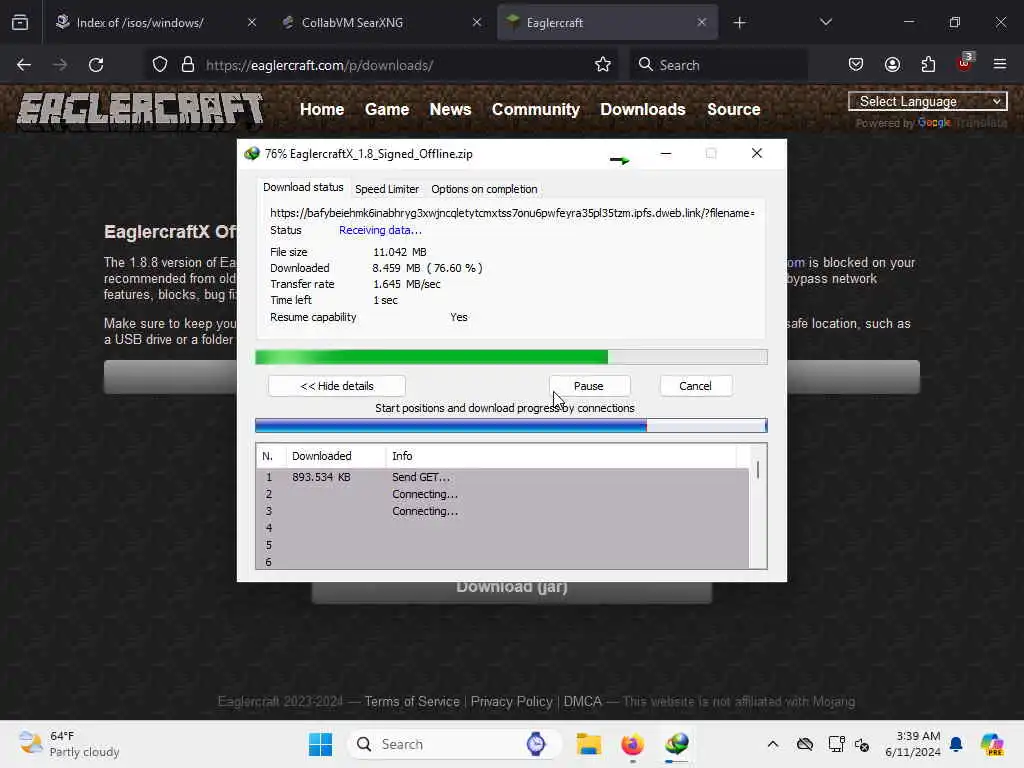Open Home in site navigation

click(322, 110)
